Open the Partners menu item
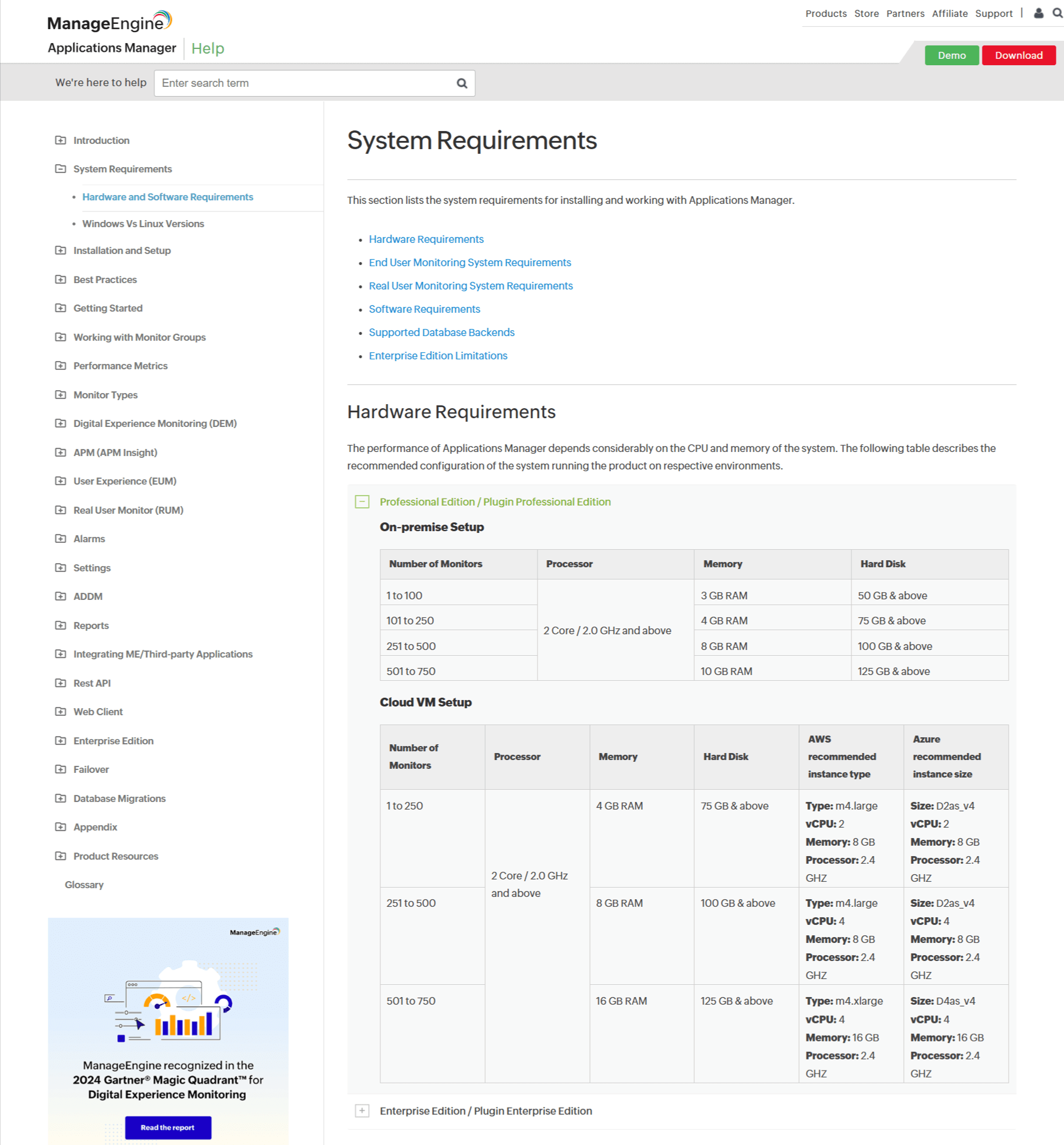 905,13
